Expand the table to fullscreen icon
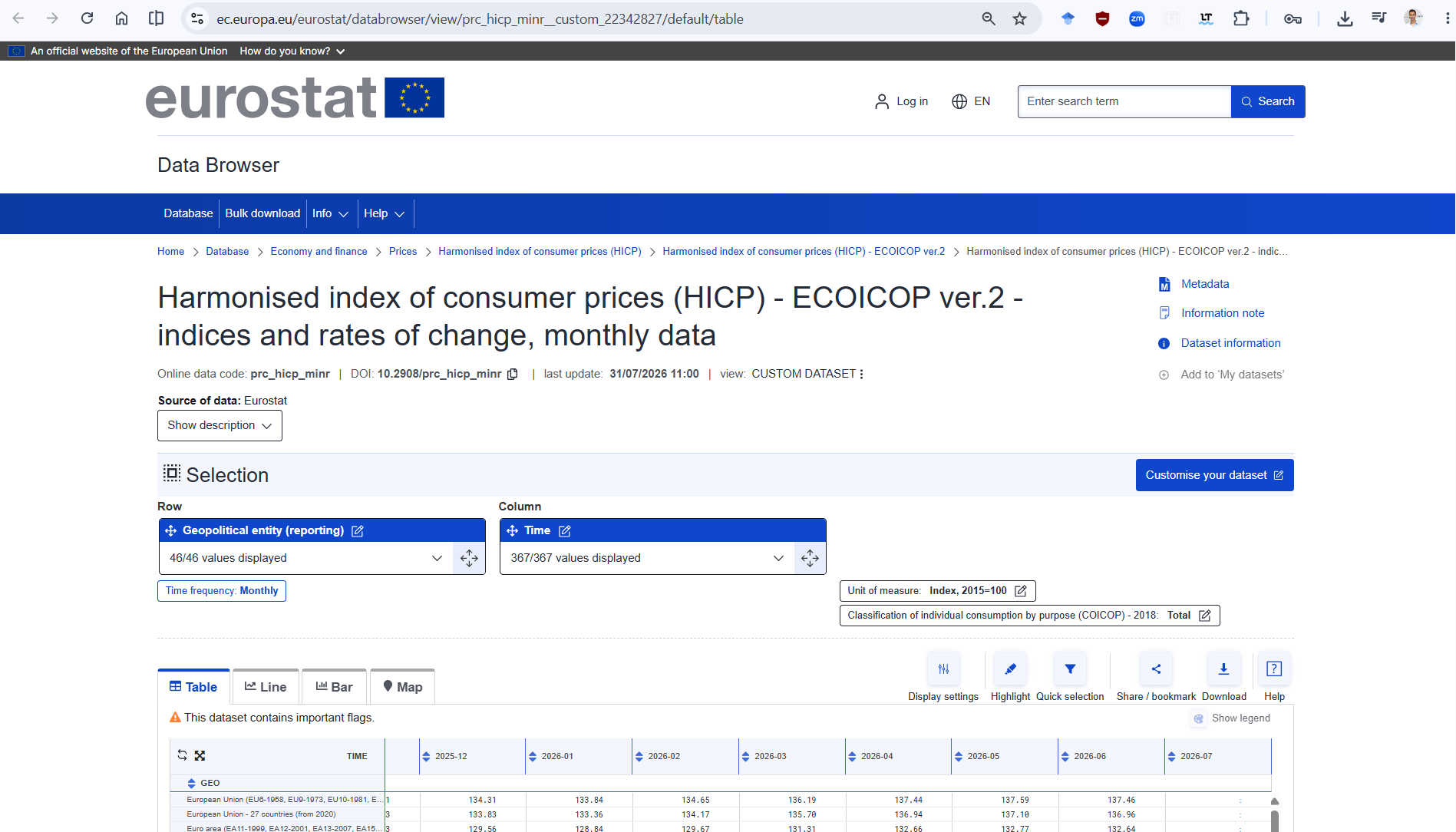This screenshot has height=832, width=1456. tap(200, 755)
